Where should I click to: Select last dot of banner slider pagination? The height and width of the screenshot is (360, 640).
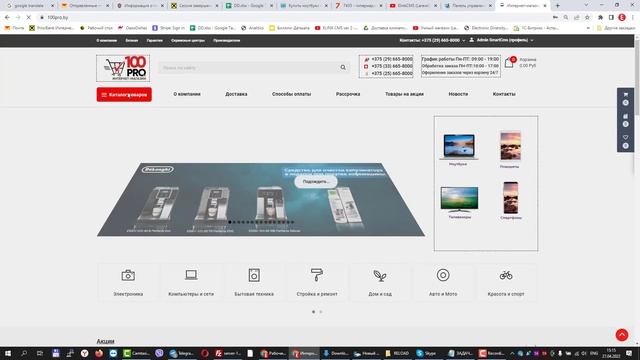[x=293, y=222]
